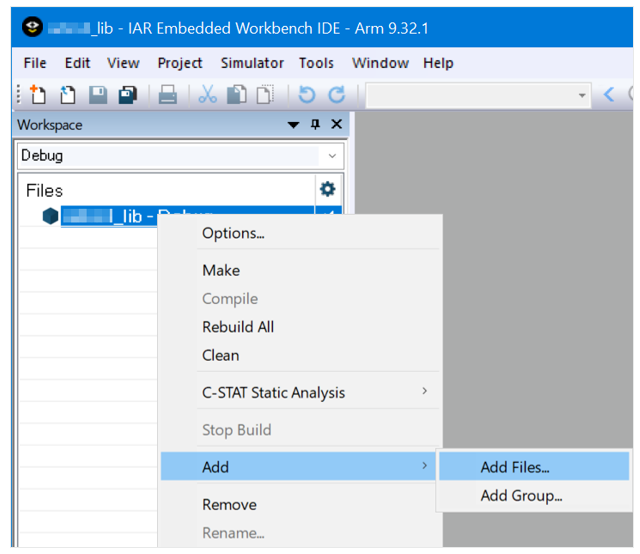
Task: Open the Workspace panel position dropdown arrow
Action: [293, 125]
